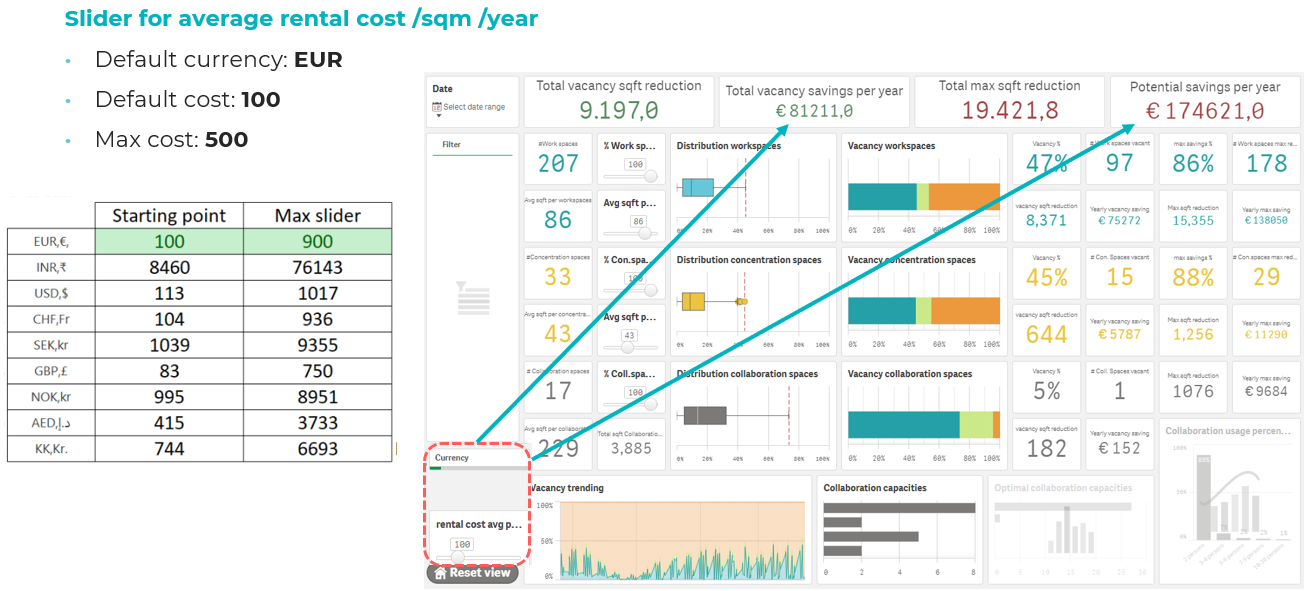
Task: Select the Total vacancy sqft reduction value 9.197,0
Action: 619,110
